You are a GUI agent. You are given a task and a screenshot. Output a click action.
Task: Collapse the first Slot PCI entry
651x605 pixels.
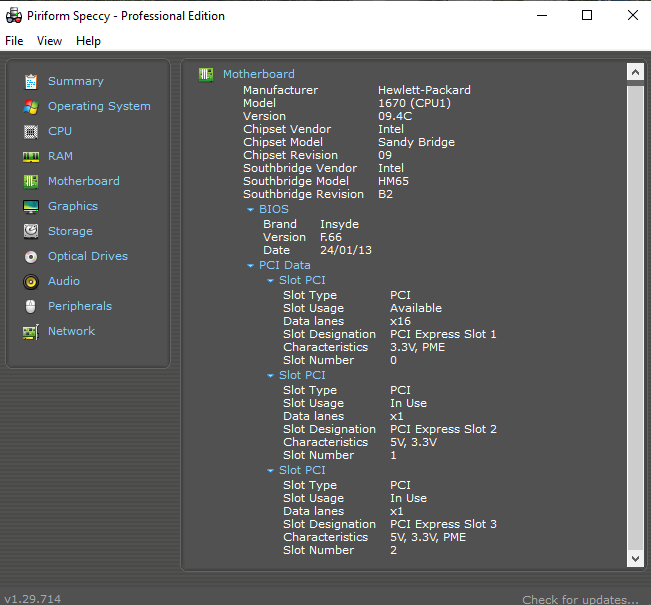[x=270, y=281]
